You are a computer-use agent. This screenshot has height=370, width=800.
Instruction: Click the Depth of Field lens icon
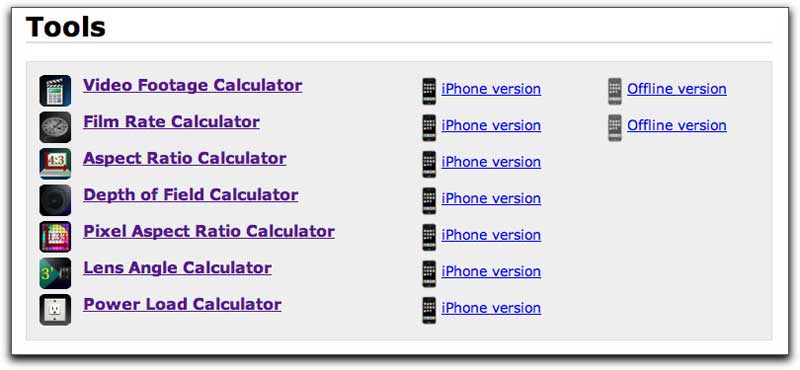(55, 200)
